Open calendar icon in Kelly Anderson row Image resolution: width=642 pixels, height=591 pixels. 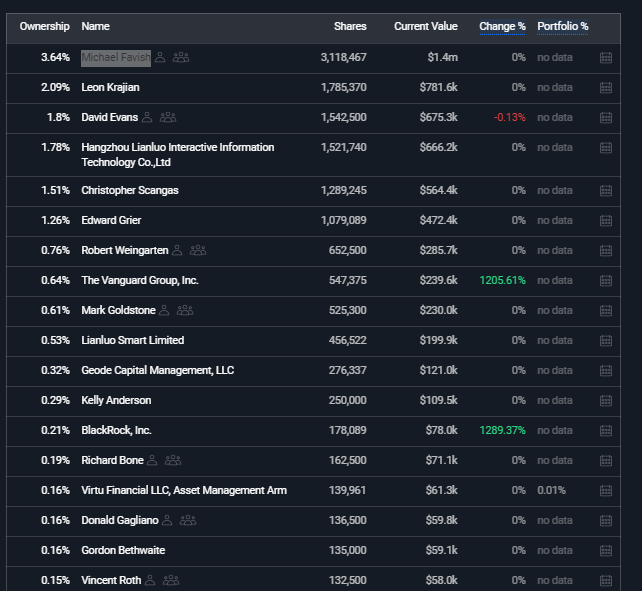point(606,401)
